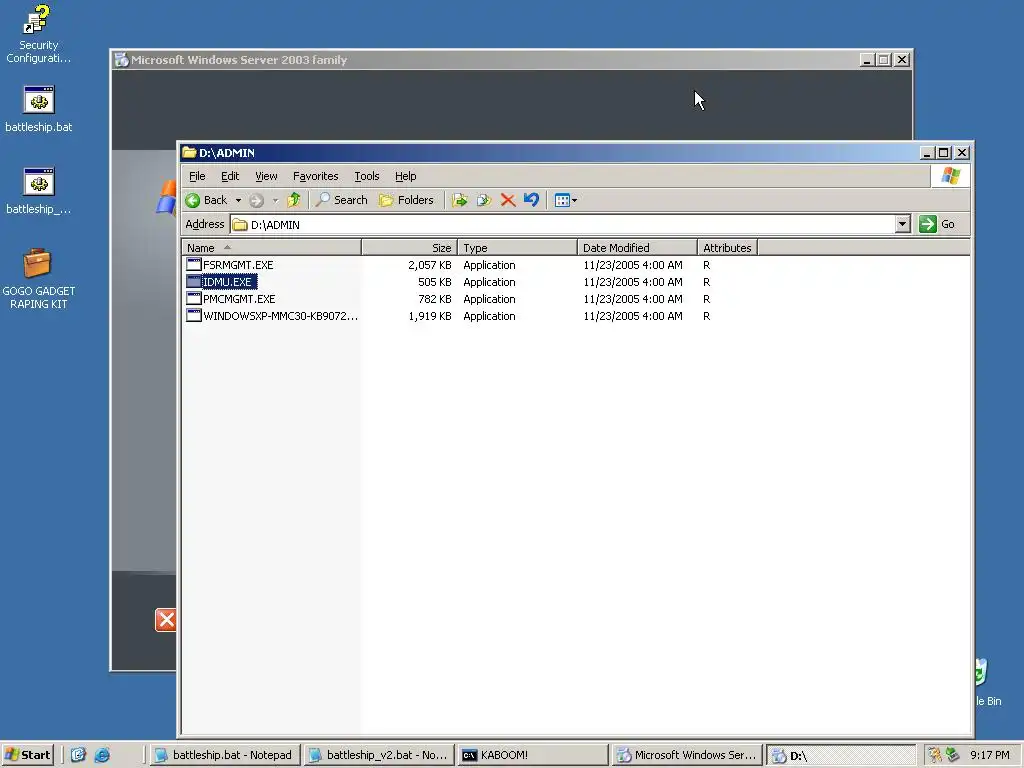This screenshot has height=768, width=1024.
Task: Click the red X icon in Windows Server window
Action: (x=166, y=620)
